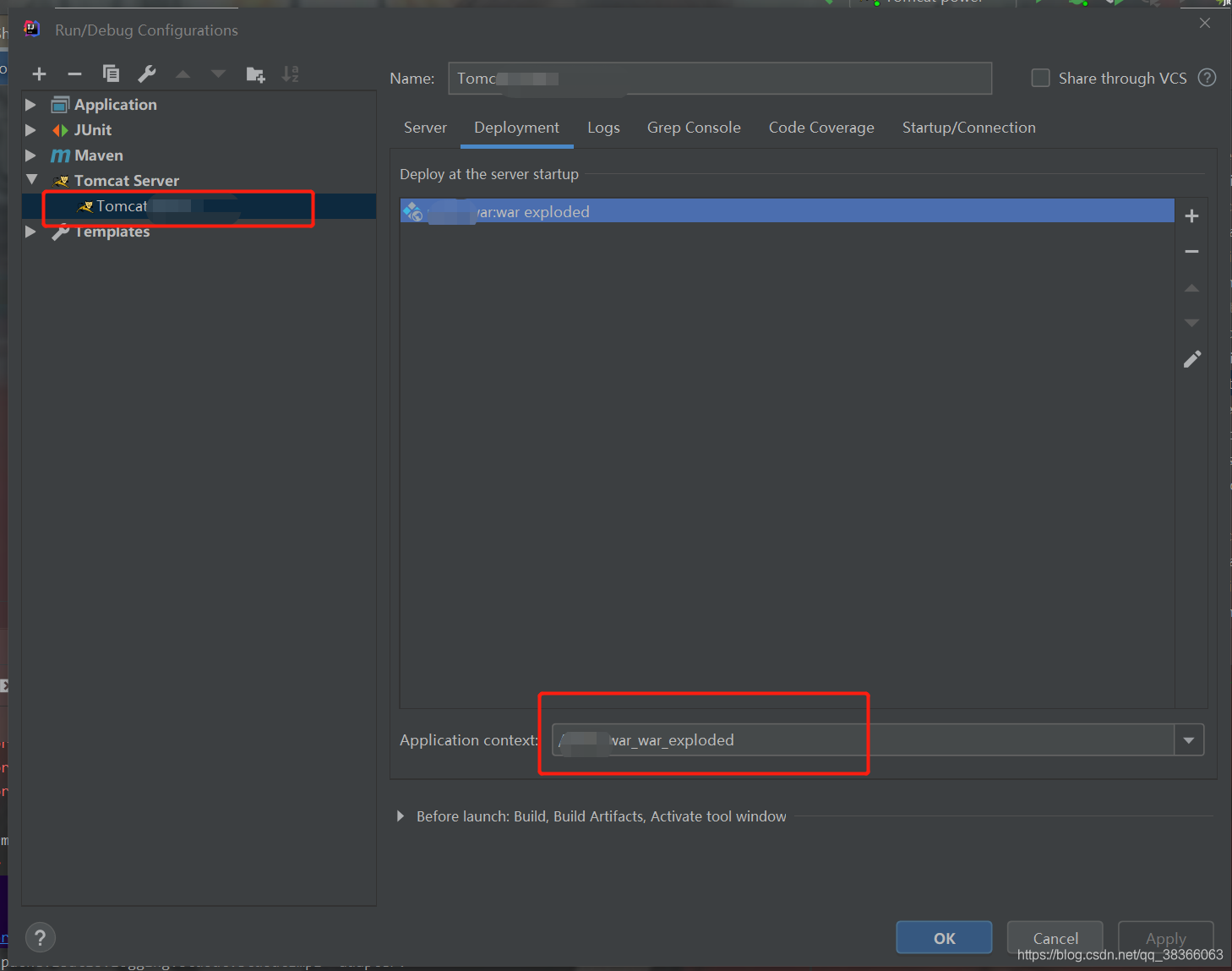Screen dimensions: 1232x971
Task: Switch to the Server tab
Action: (x=425, y=128)
